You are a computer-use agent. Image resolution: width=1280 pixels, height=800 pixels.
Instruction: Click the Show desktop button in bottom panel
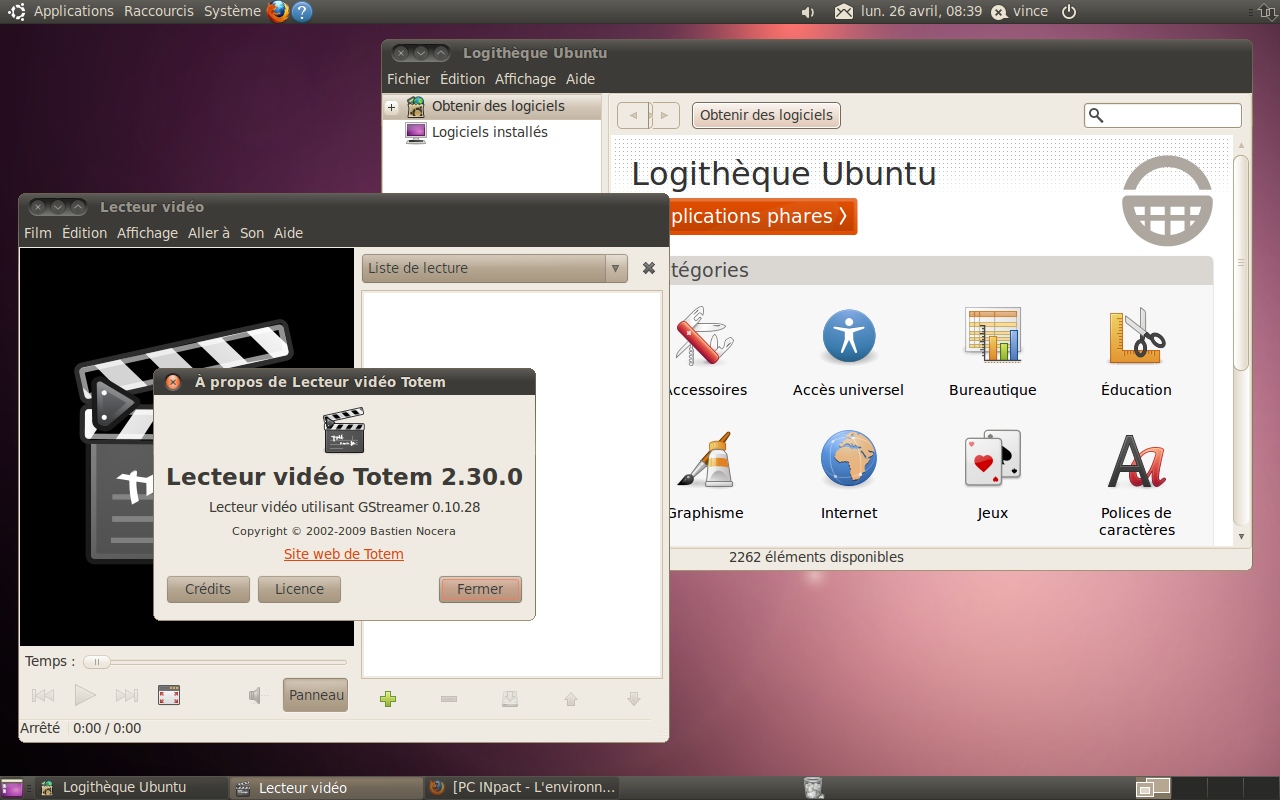(x=10, y=788)
